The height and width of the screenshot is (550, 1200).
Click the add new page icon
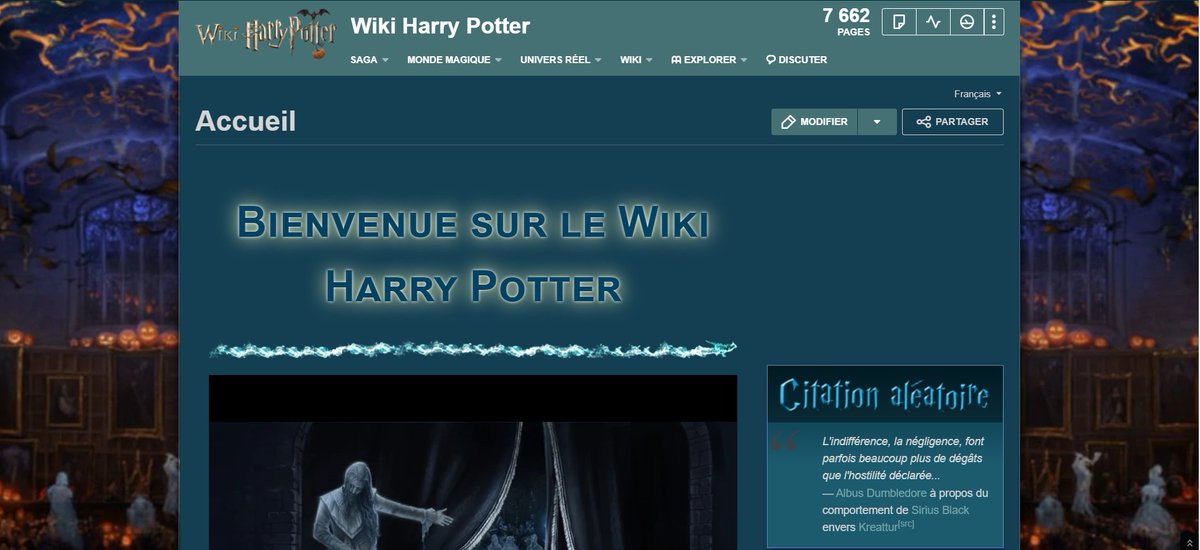(899, 22)
